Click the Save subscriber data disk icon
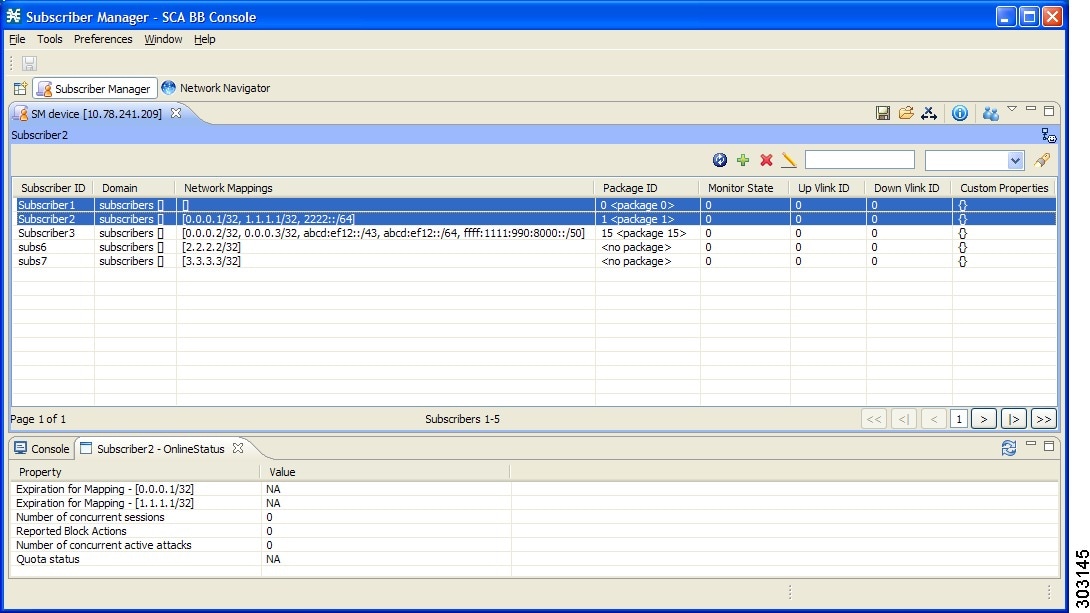The image size is (1090, 613). [883, 113]
